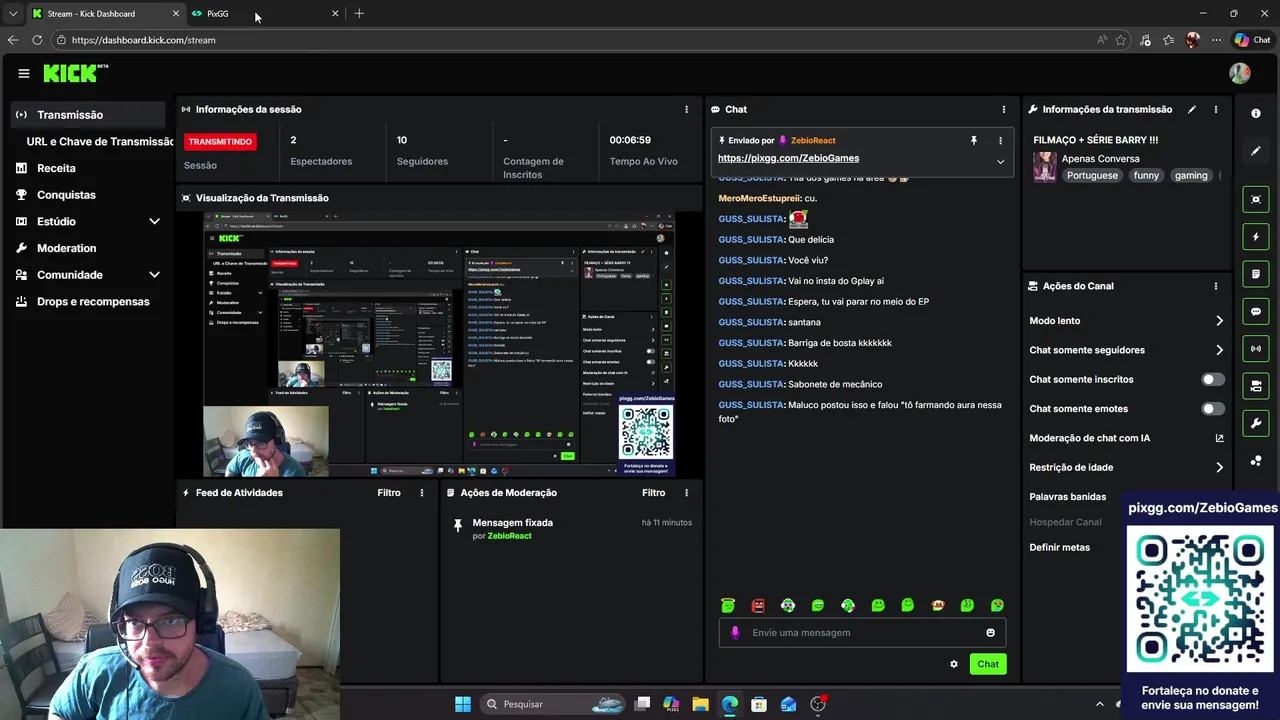Go to Transmissão in the sidebar
The width and height of the screenshot is (1280, 720).
pyautogui.click(x=88, y=115)
